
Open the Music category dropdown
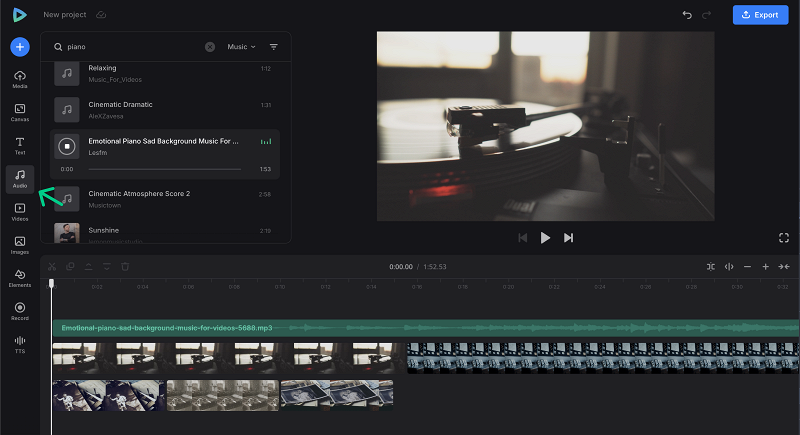241,47
